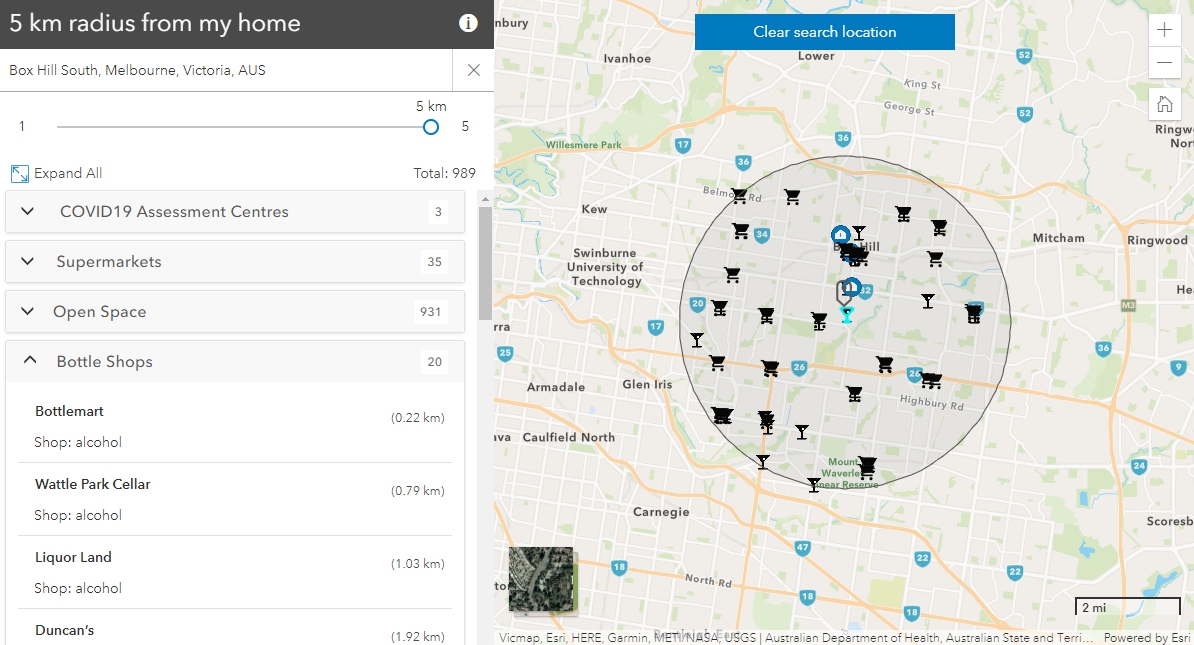Screen dimensions: 1194x645
Task: Click cart marker near Mount Waverley label
Action: (x=867, y=466)
